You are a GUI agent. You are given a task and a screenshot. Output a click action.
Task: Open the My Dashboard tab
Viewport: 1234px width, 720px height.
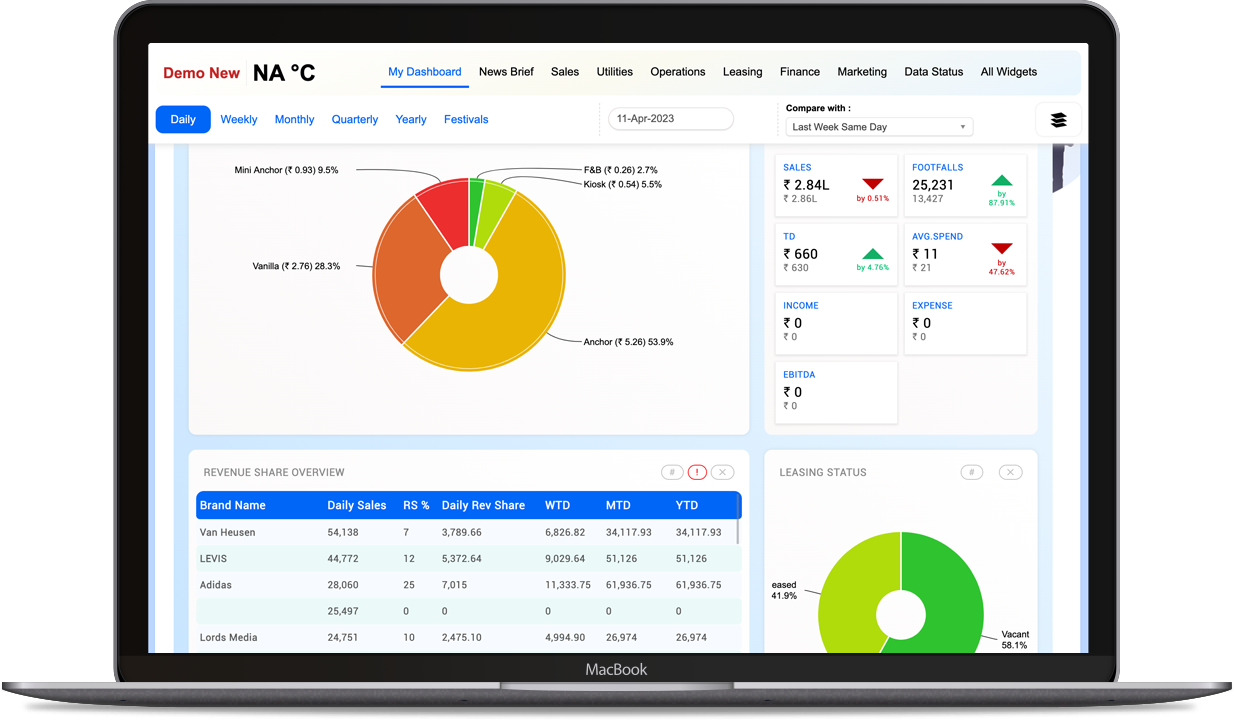tap(425, 72)
